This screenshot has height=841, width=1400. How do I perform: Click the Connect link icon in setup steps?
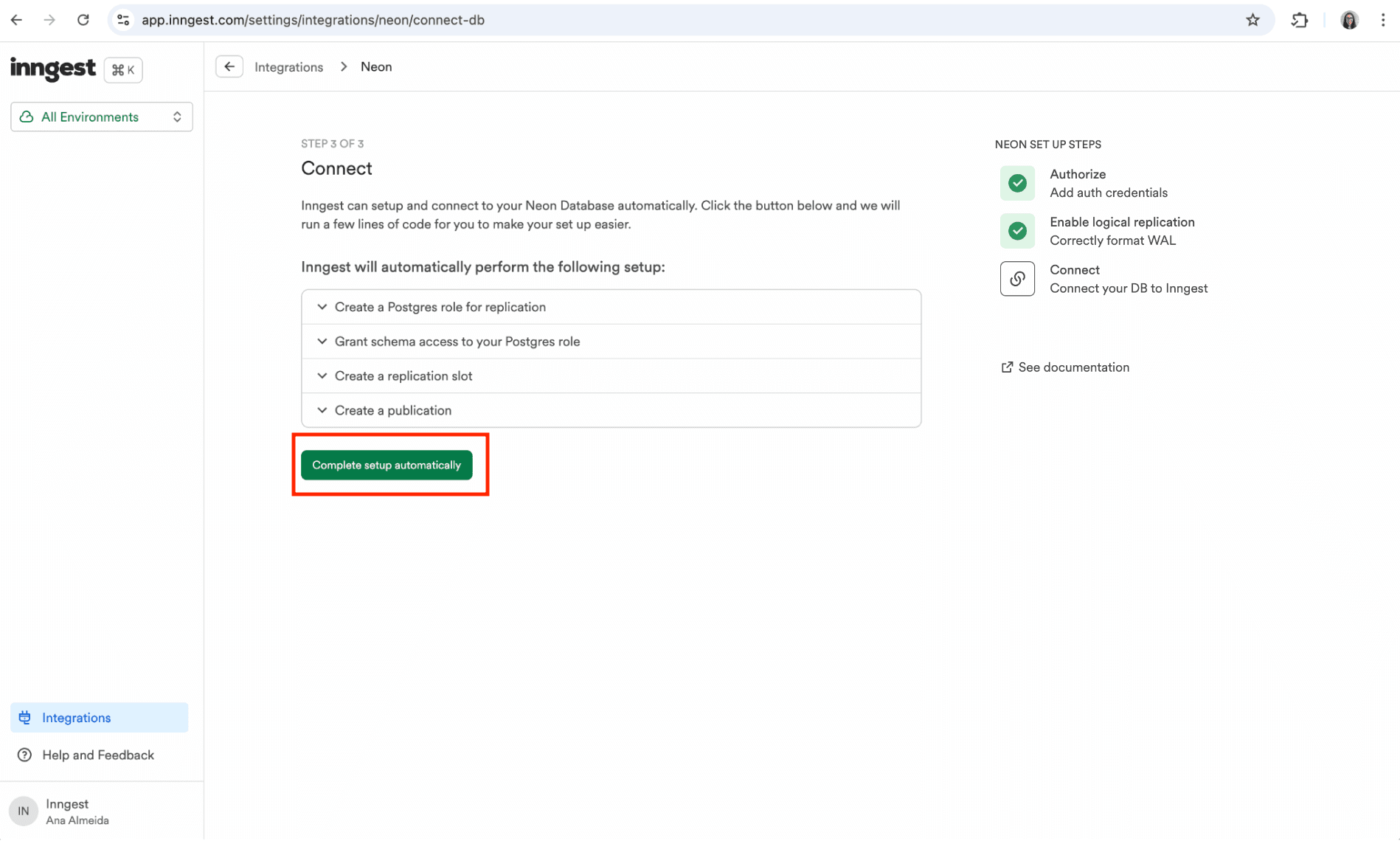(1017, 278)
